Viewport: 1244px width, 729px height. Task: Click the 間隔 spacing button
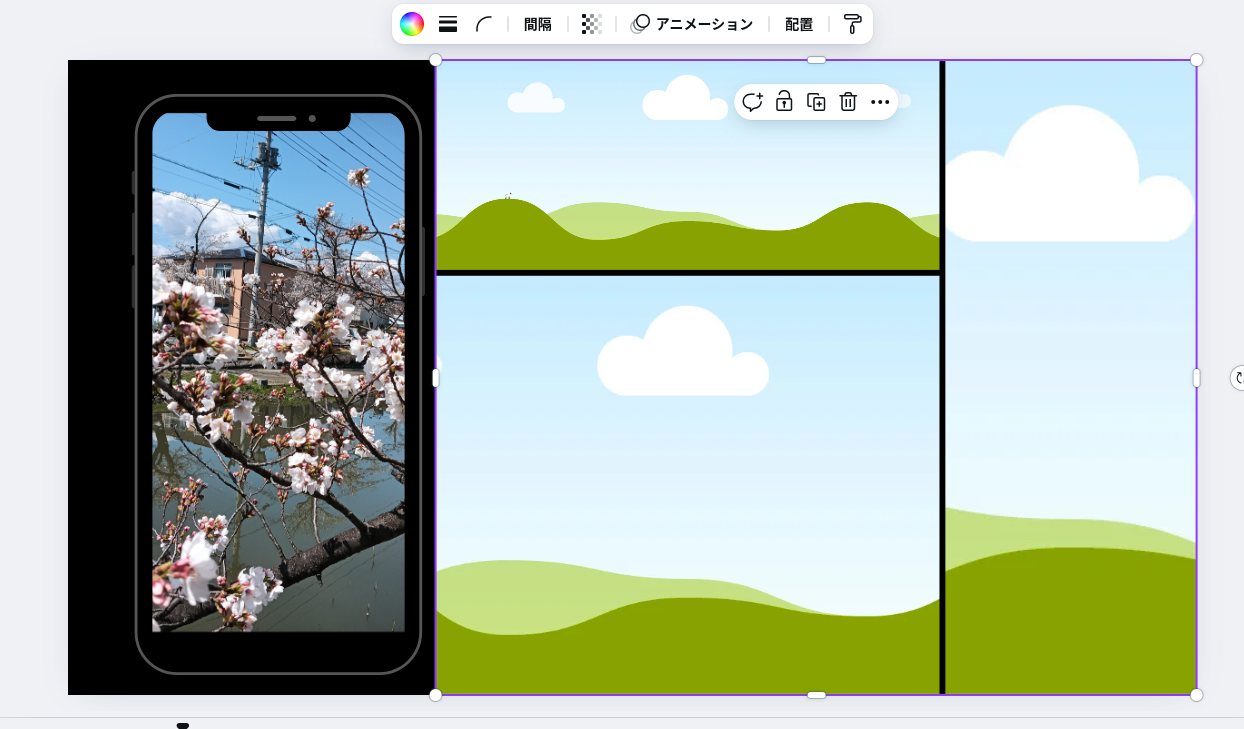(x=538, y=24)
